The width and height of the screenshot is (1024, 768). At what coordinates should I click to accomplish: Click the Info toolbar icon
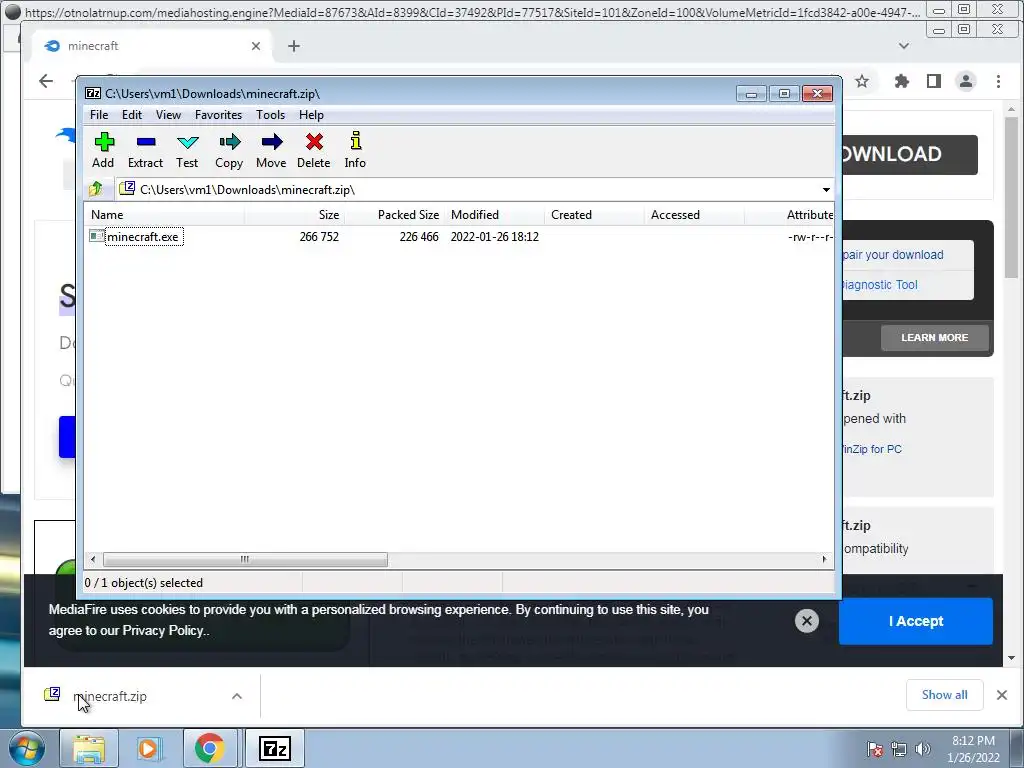tap(355, 151)
